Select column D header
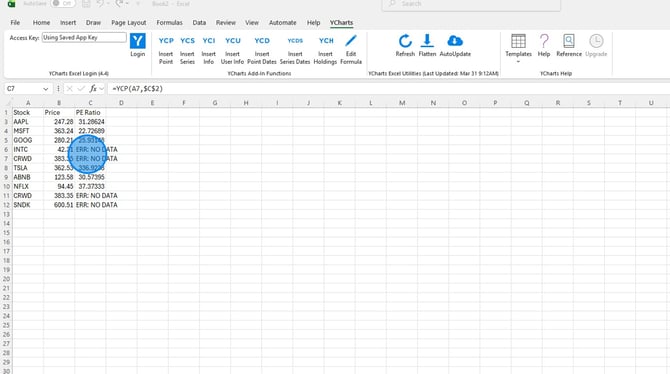The width and height of the screenshot is (670, 374). click(x=121, y=103)
